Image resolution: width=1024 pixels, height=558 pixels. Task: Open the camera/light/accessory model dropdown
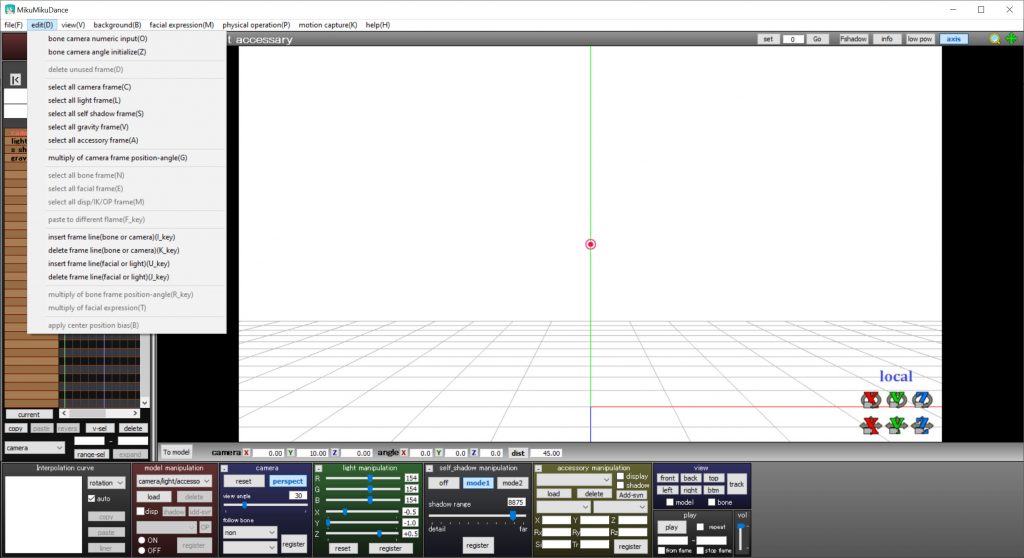coord(174,481)
